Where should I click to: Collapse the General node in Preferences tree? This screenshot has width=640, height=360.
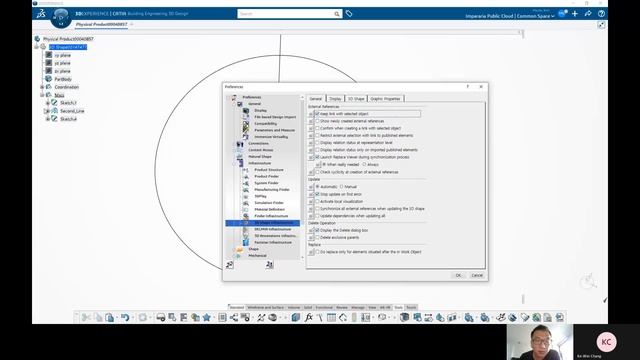pyautogui.click(x=234, y=104)
